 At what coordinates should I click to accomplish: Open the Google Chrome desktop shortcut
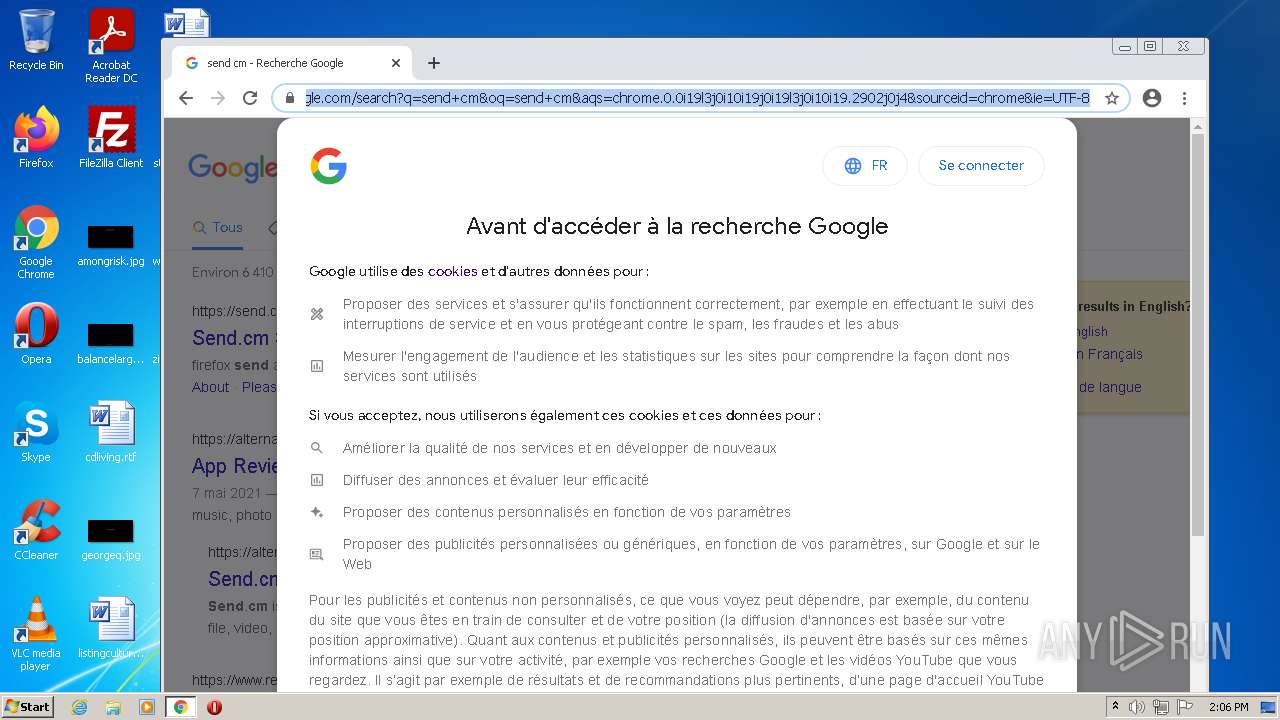click(36, 242)
